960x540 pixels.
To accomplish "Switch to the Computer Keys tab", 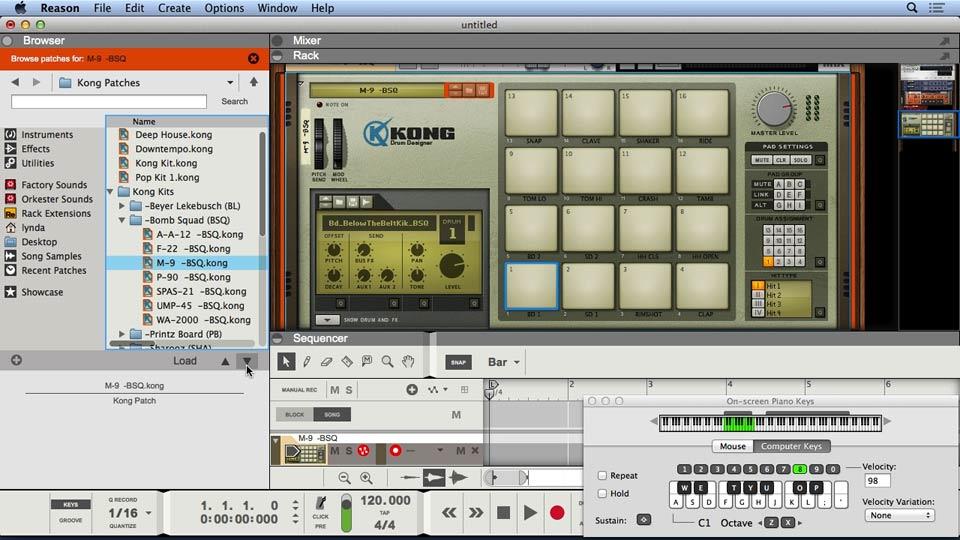I will click(792, 446).
